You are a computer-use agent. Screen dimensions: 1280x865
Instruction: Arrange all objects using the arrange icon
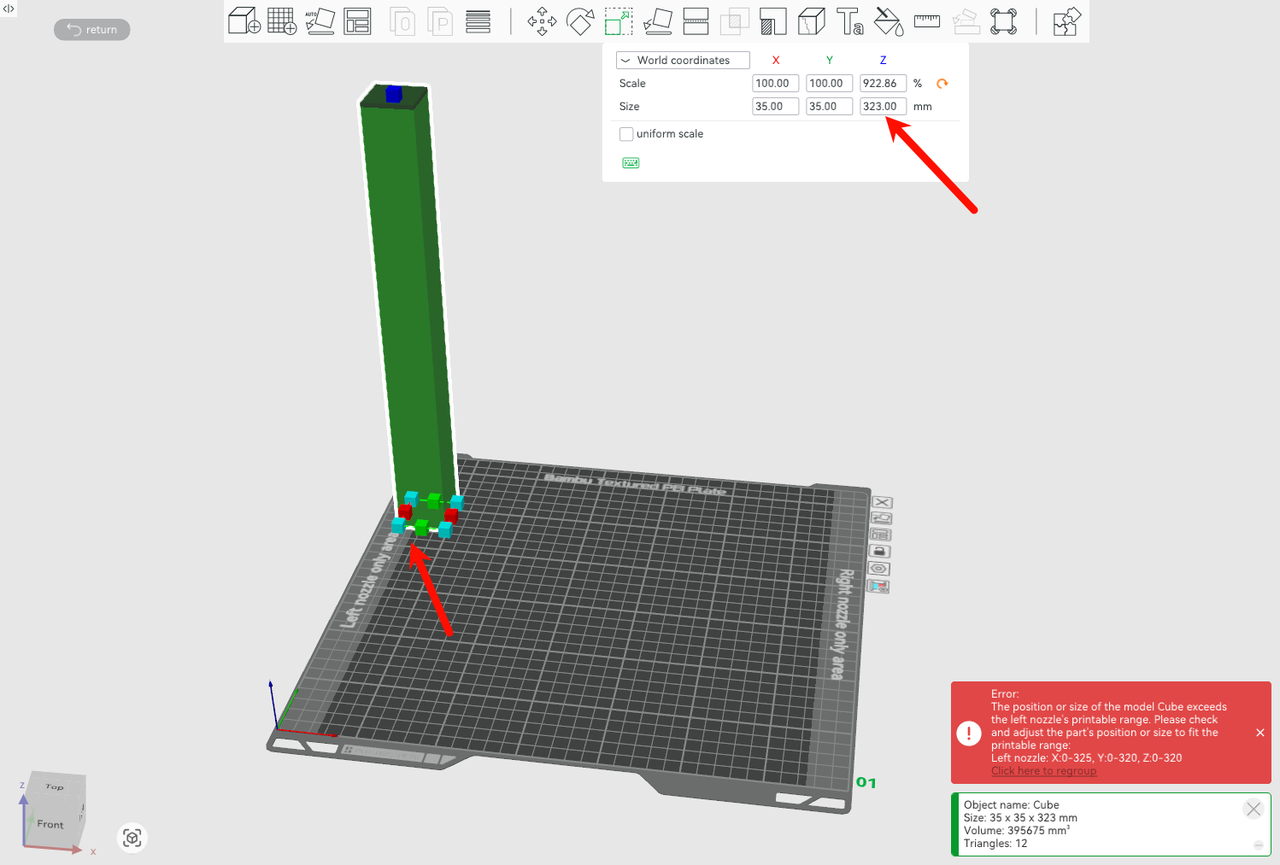coord(357,21)
